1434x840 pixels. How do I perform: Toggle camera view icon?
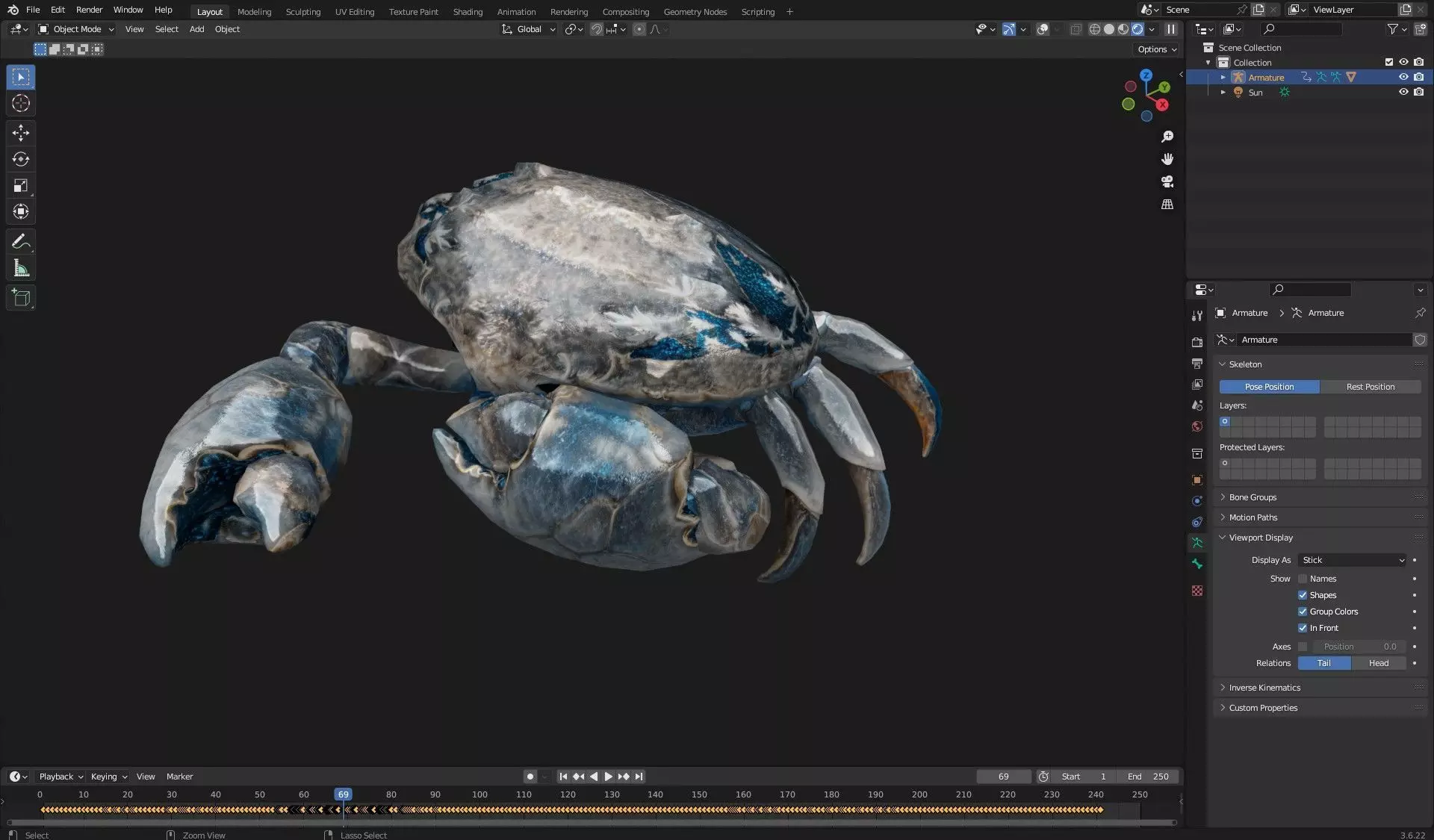click(x=1167, y=181)
